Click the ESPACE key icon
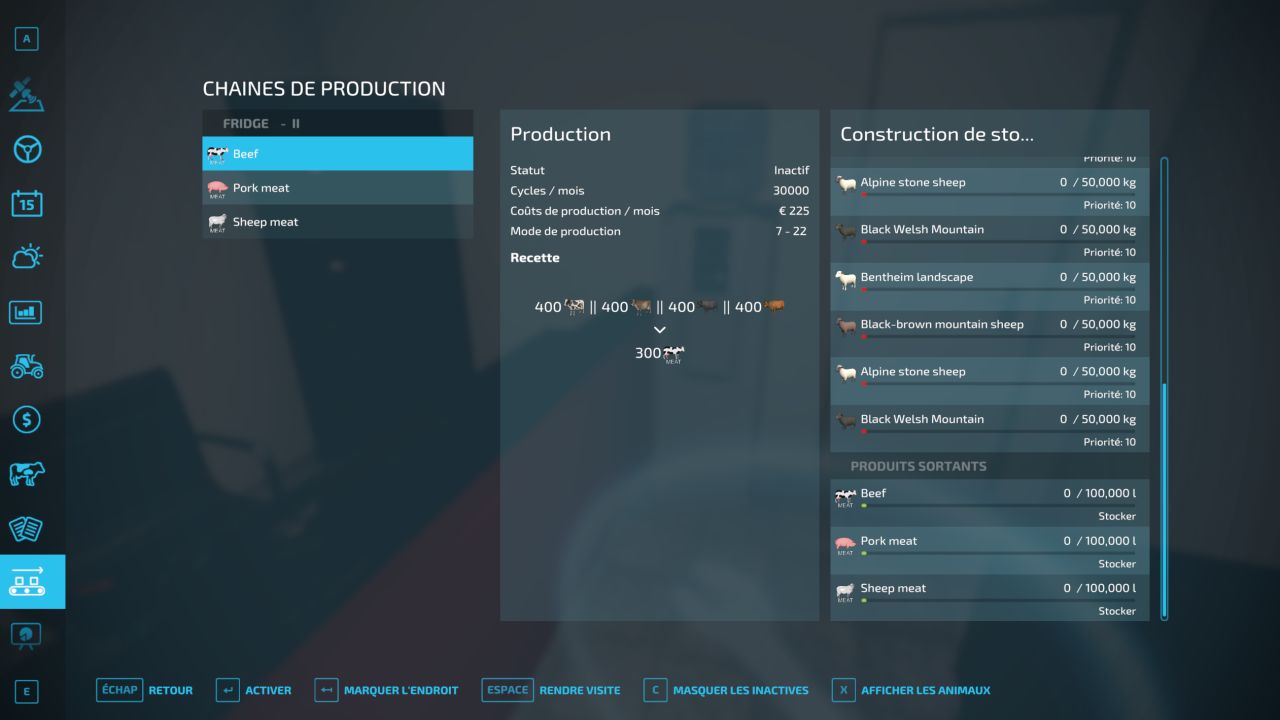Viewport: 1280px width, 720px height. [x=507, y=690]
